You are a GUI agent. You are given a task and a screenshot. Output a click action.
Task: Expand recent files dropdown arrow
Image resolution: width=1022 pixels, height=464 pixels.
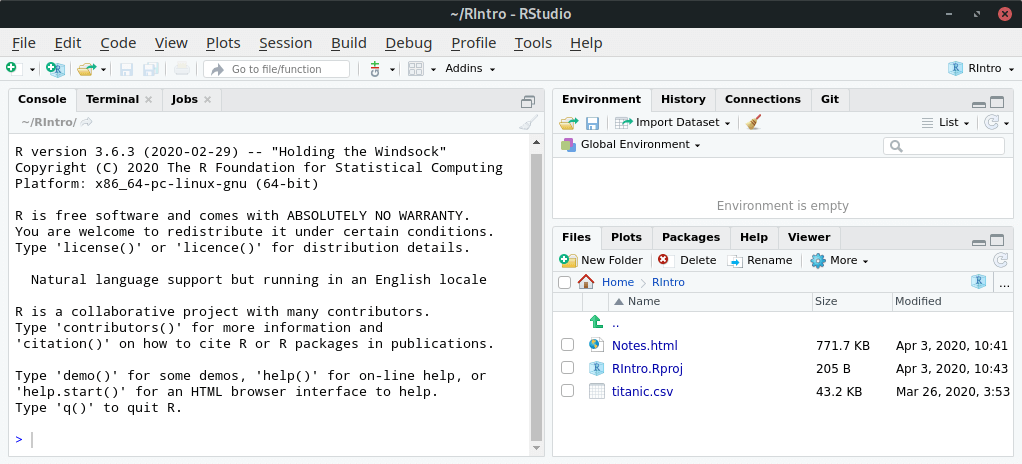[x=104, y=69]
